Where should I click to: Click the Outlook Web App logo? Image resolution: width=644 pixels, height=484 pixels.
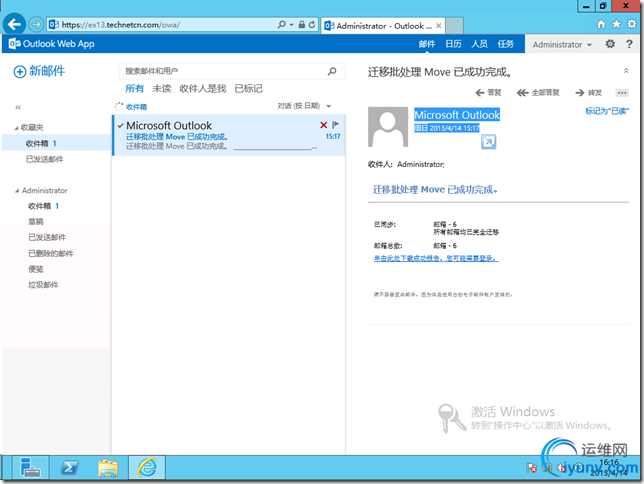(51, 44)
